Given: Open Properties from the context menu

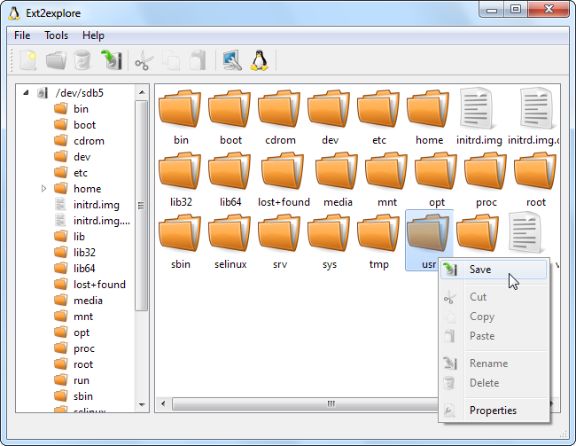Looking at the screenshot, I should coord(493,410).
